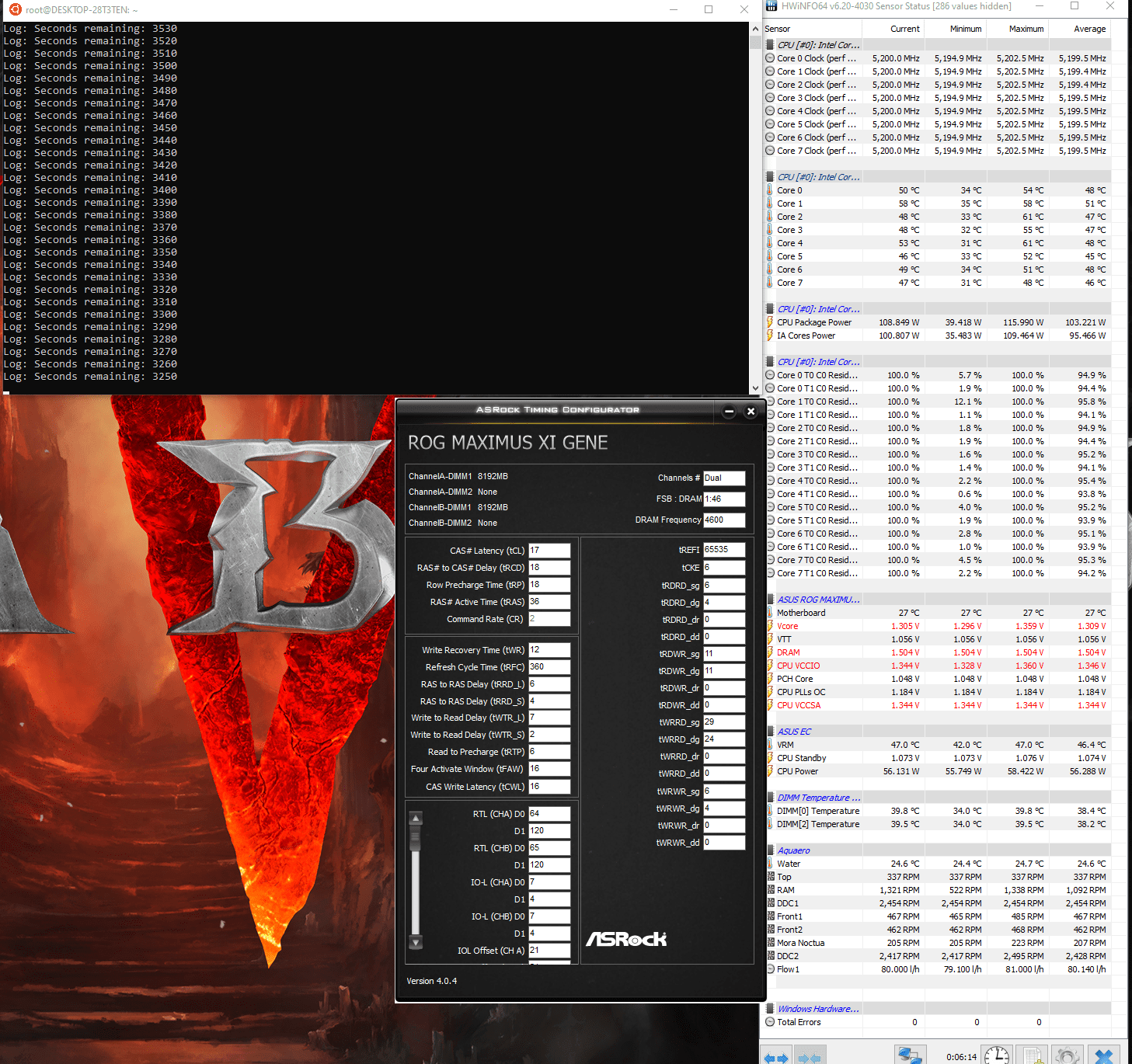Click the DIMM[0] Temperature row
1132x1064 pixels.
pos(938,811)
